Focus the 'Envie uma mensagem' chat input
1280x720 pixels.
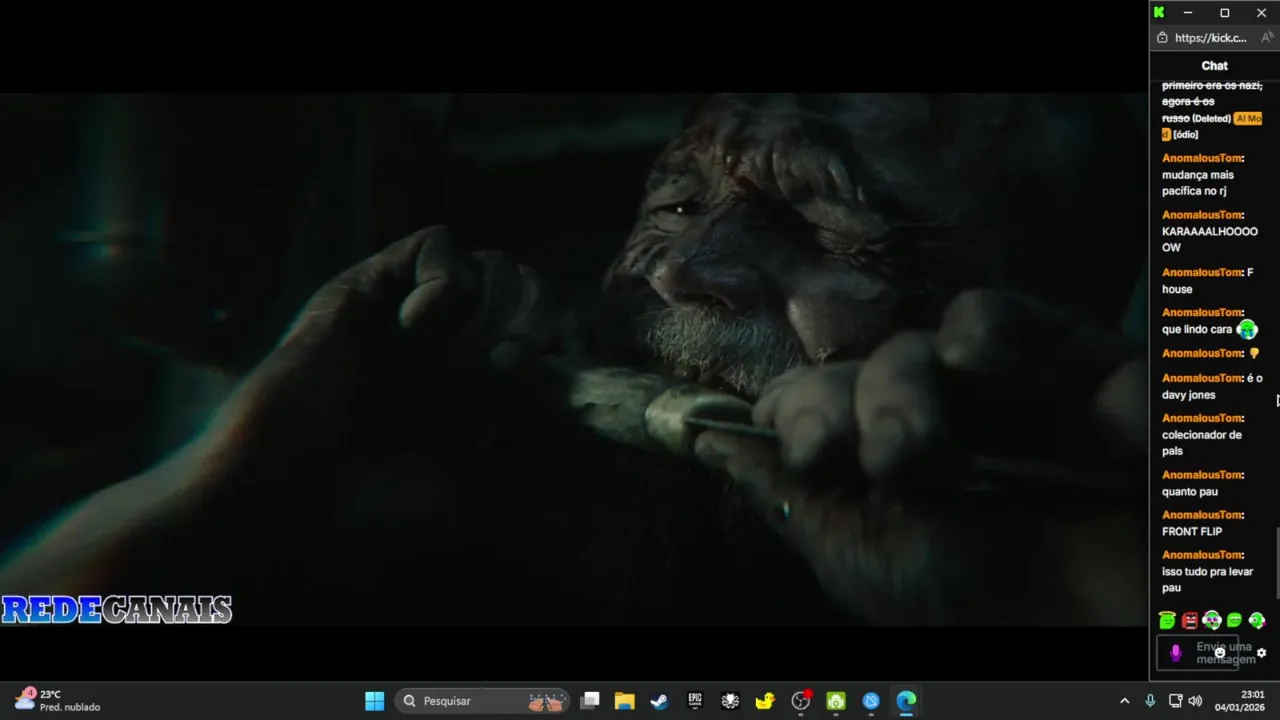tap(1198, 653)
